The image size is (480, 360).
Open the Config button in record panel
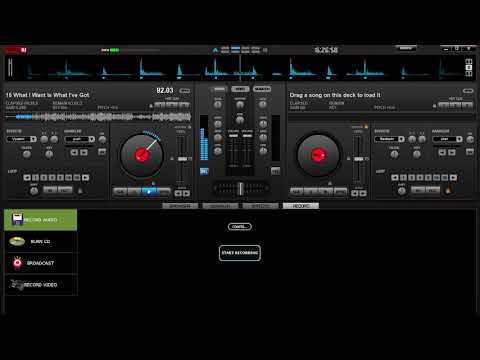point(240,227)
